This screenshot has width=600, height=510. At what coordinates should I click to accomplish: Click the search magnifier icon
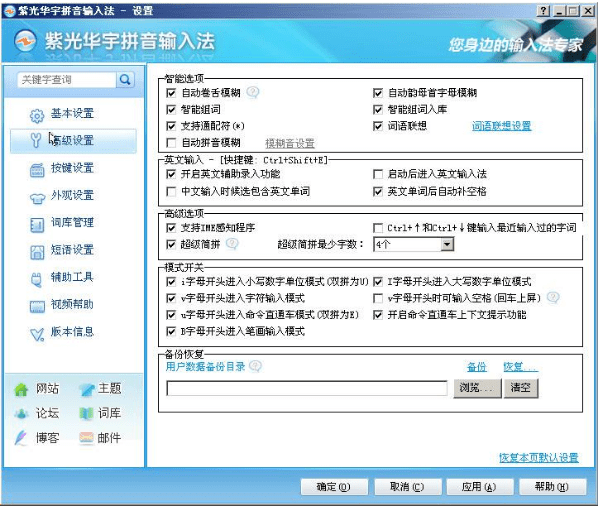(x=125, y=80)
